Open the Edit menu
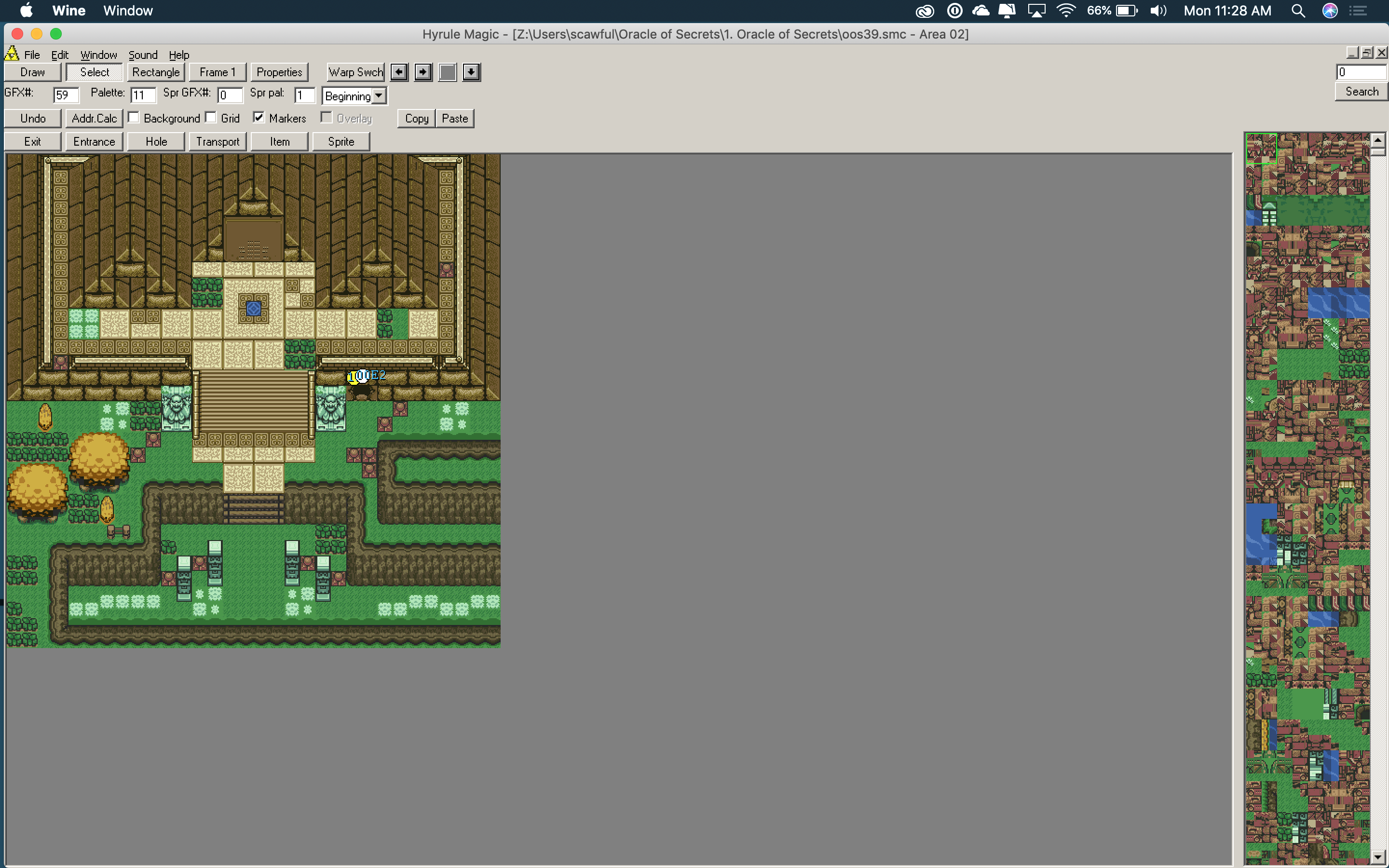1389x868 pixels. 60,55
